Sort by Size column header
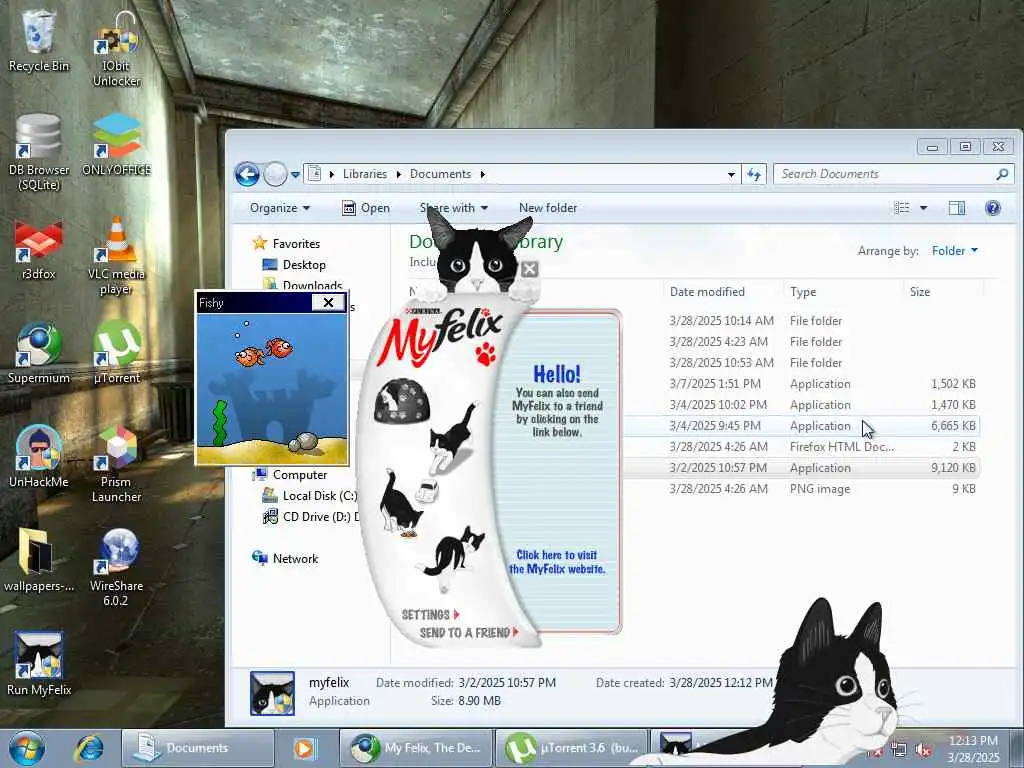The height and width of the screenshot is (768, 1024). [x=920, y=292]
